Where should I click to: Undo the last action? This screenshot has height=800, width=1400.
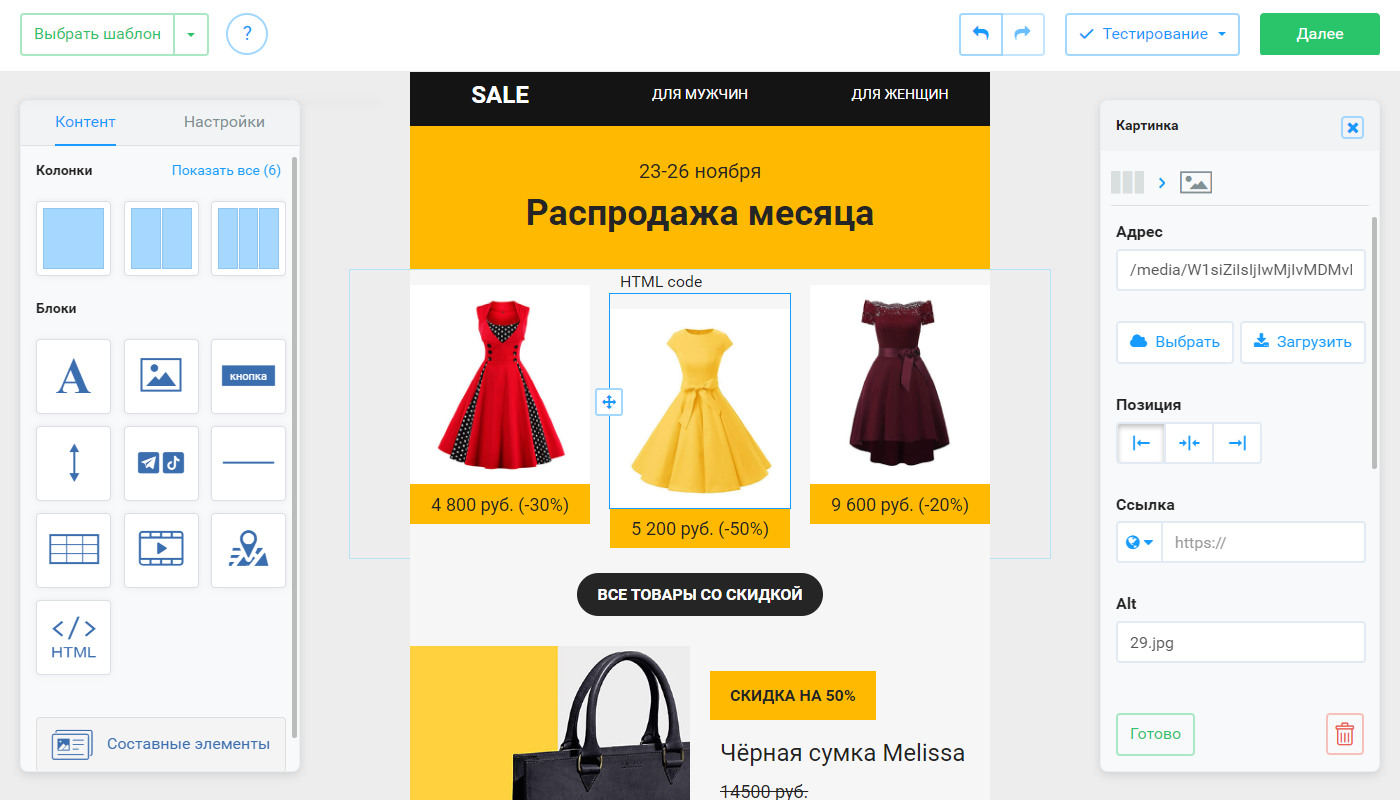981,34
